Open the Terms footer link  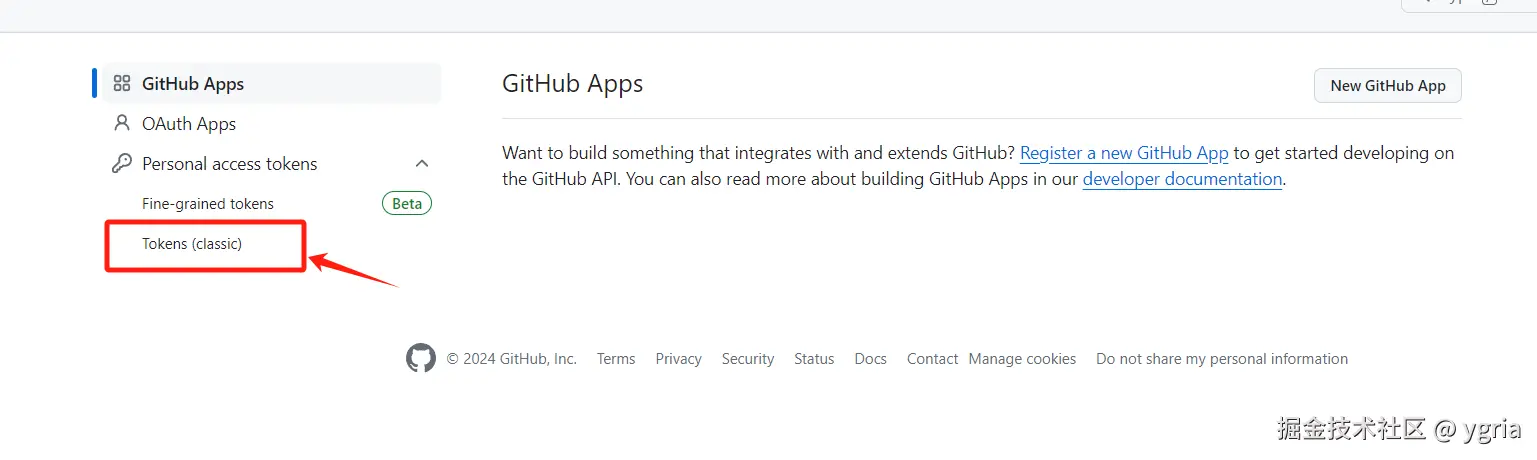click(x=616, y=359)
